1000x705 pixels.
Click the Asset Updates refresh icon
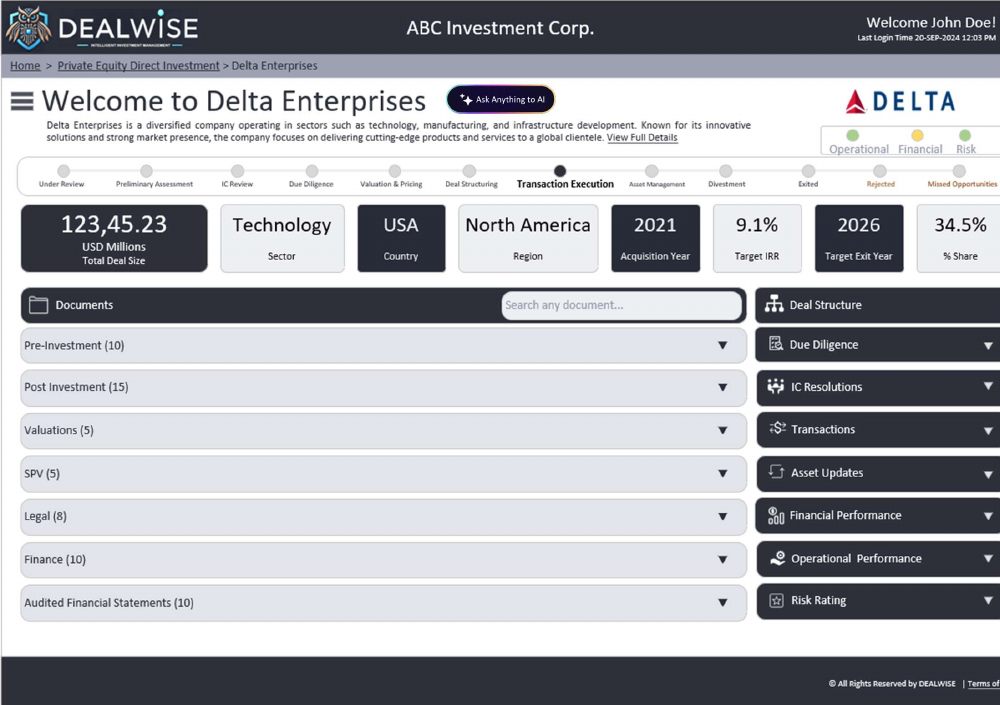776,472
